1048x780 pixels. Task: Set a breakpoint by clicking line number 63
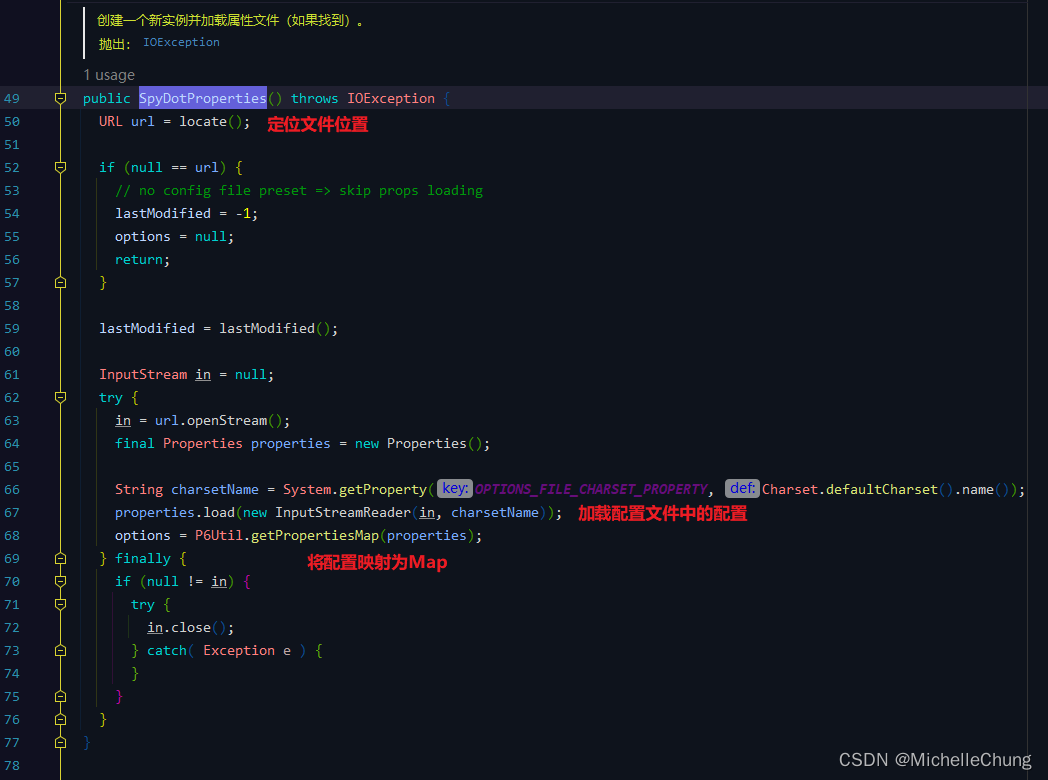click(12, 420)
